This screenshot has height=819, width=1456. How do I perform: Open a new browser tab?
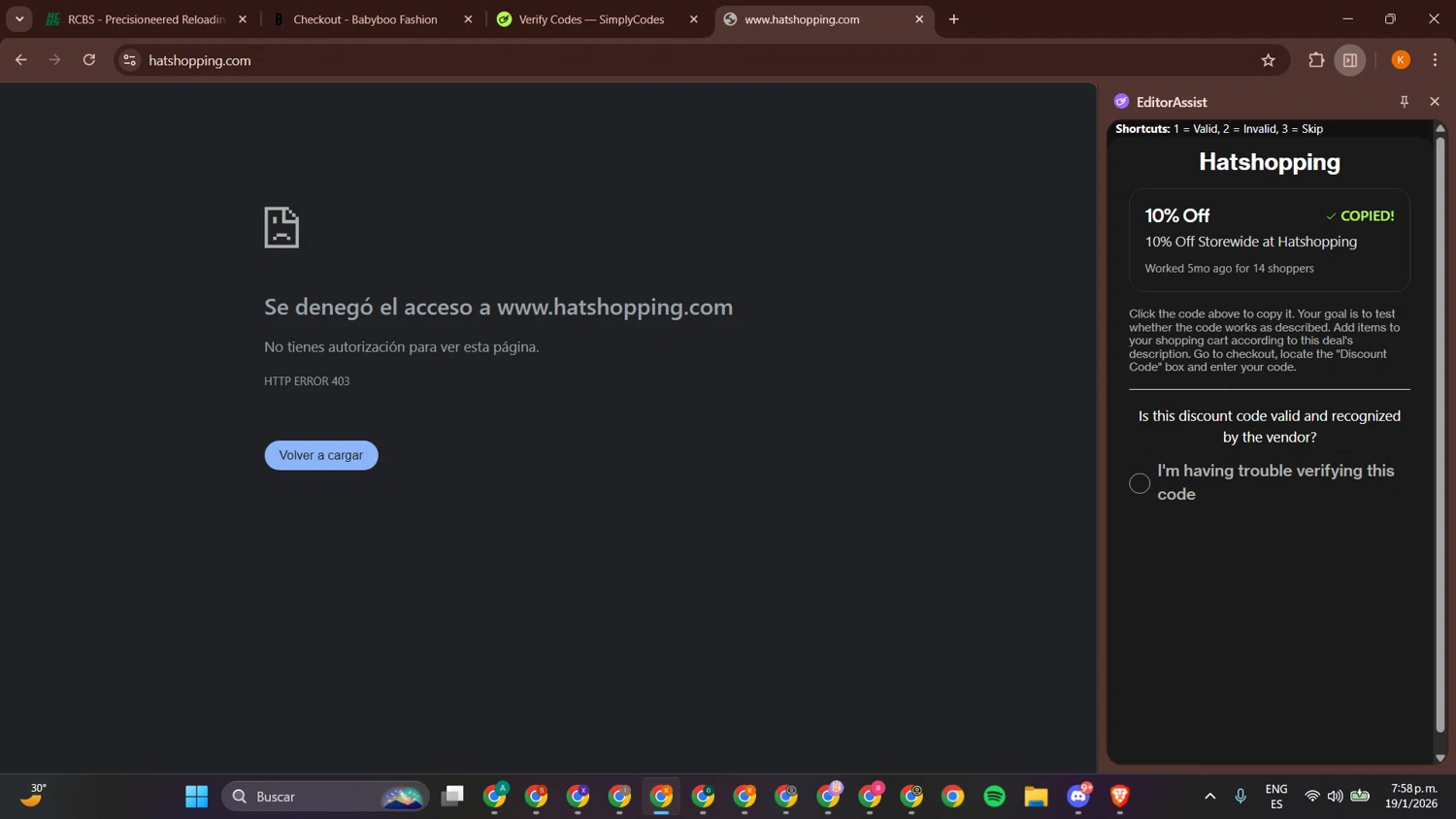point(954,19)
